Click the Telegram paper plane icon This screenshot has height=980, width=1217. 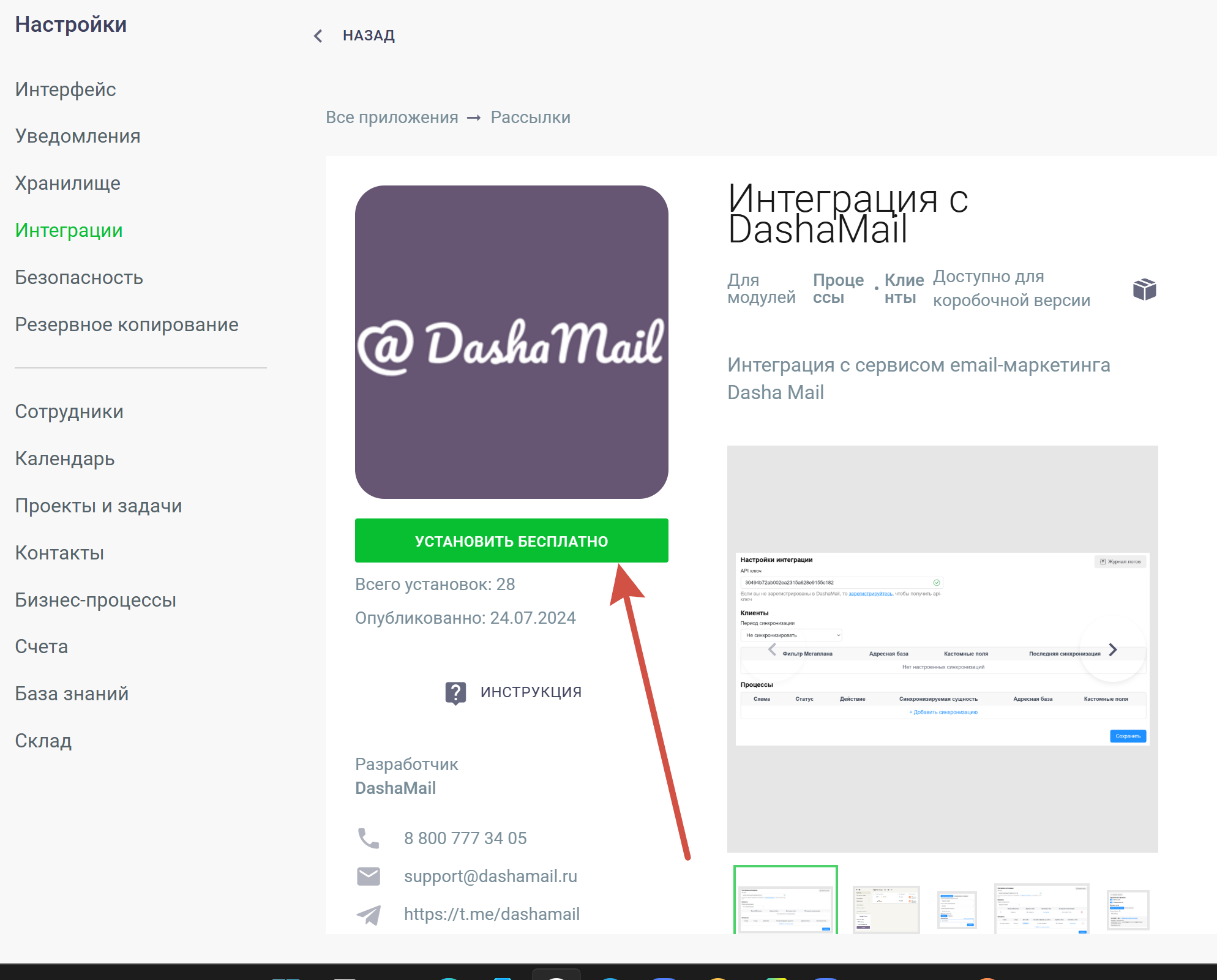(369, 915)
